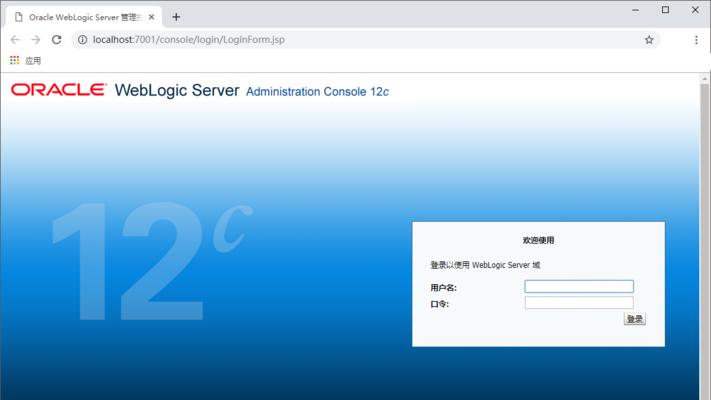Bookmark this page with star icon

tap(649, 40)
